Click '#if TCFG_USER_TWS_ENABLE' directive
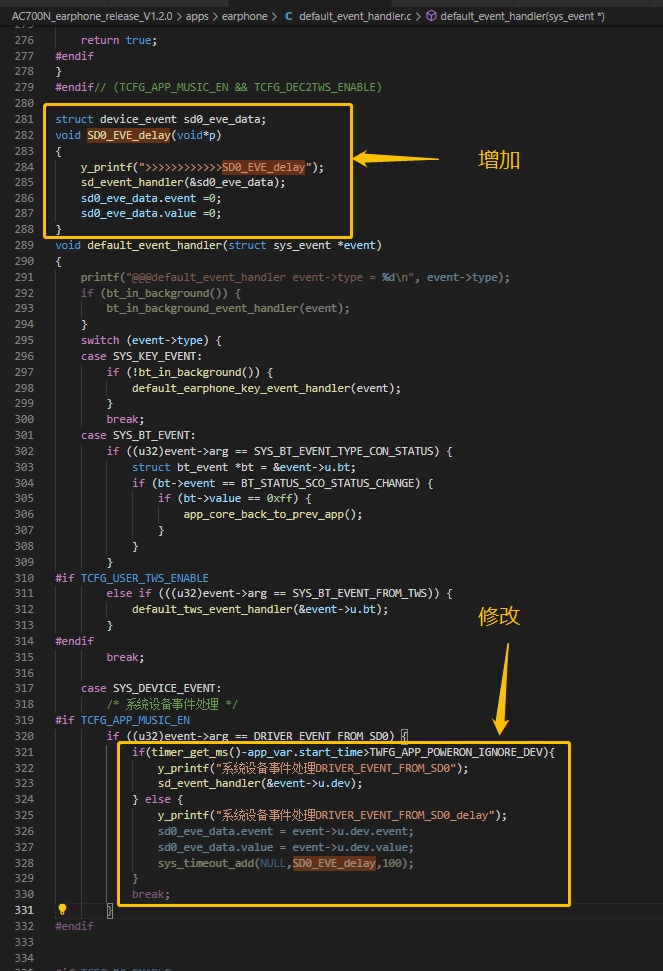Screen dimensions: 663x971 point(132,578)
